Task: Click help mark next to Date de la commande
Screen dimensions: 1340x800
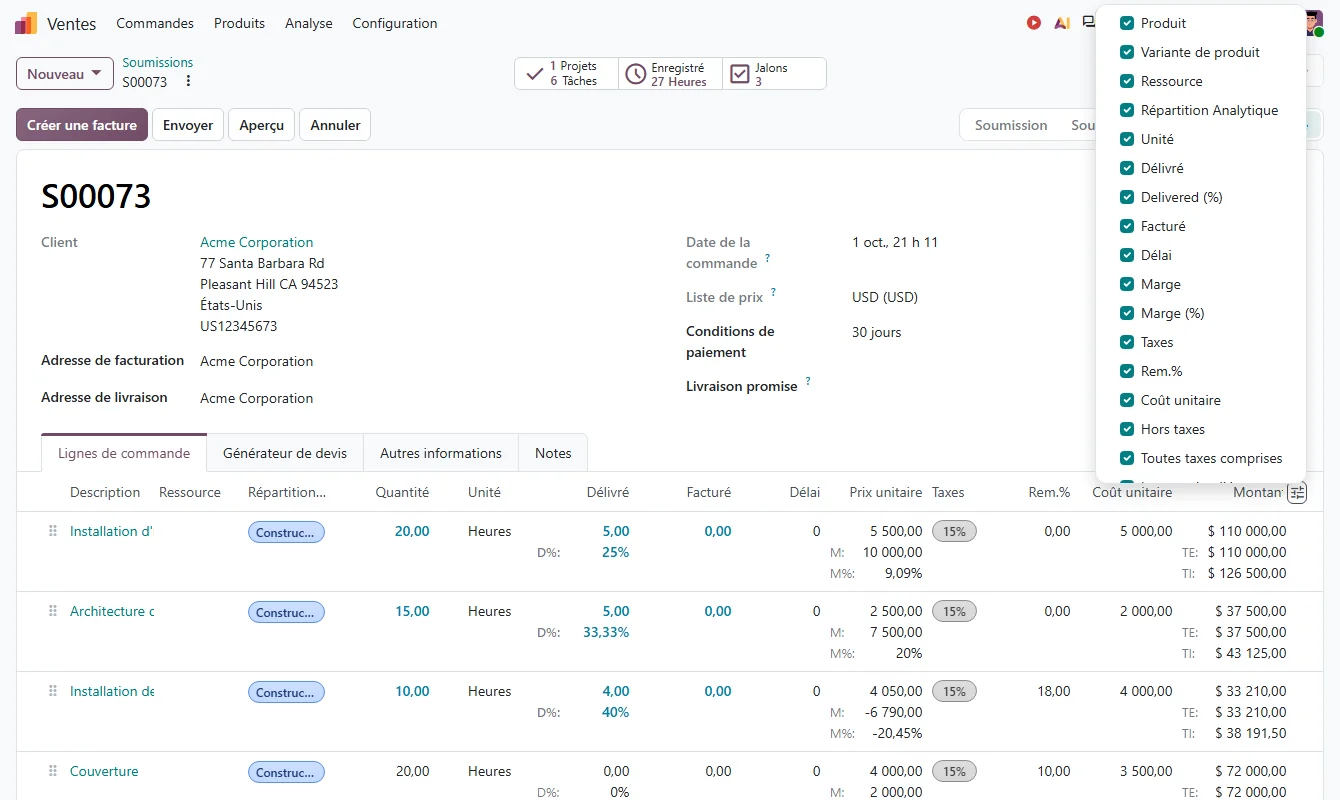Action: [768, 258]
